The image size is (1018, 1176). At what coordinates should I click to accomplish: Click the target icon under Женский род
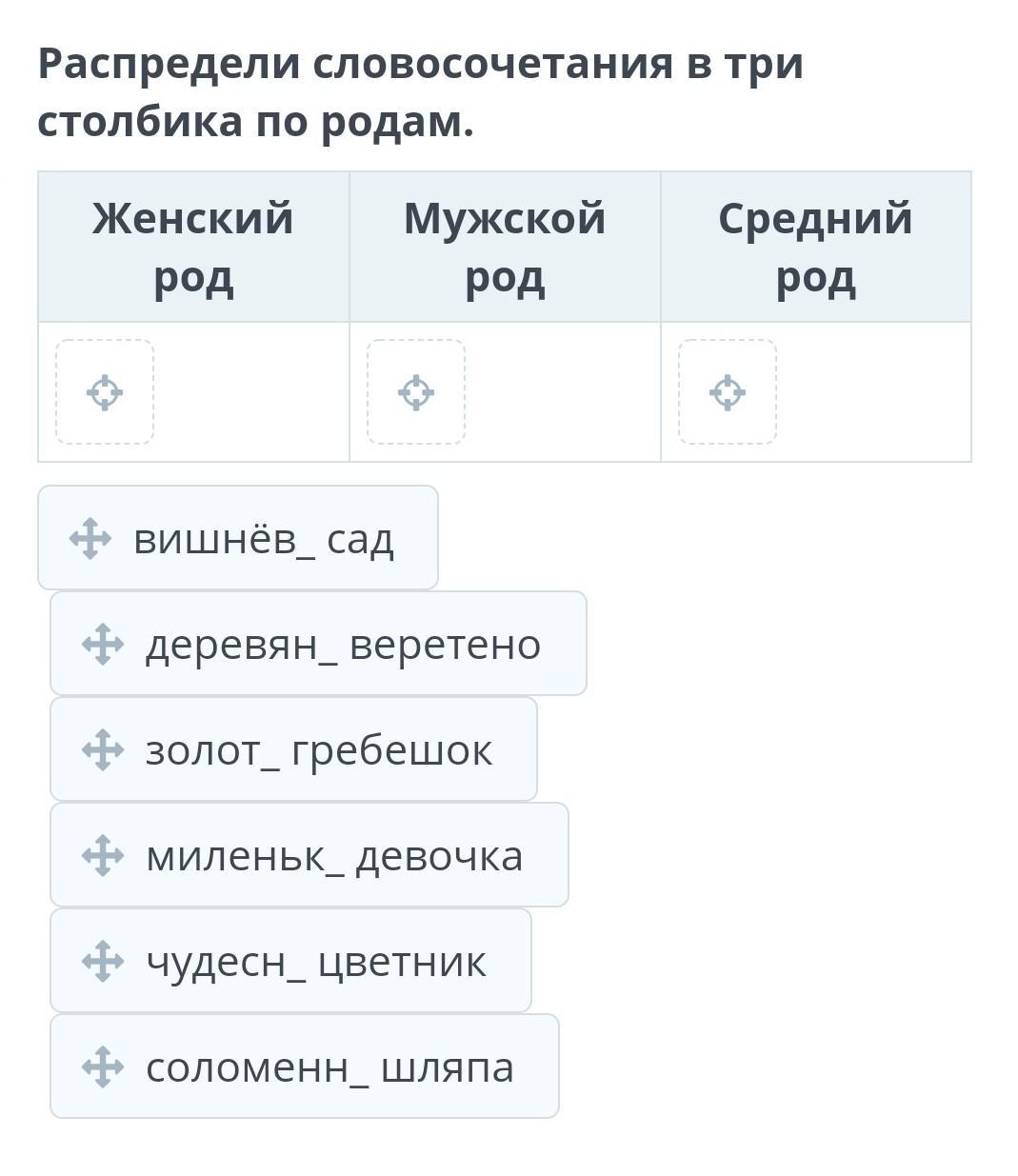click(x=105, y=392)
